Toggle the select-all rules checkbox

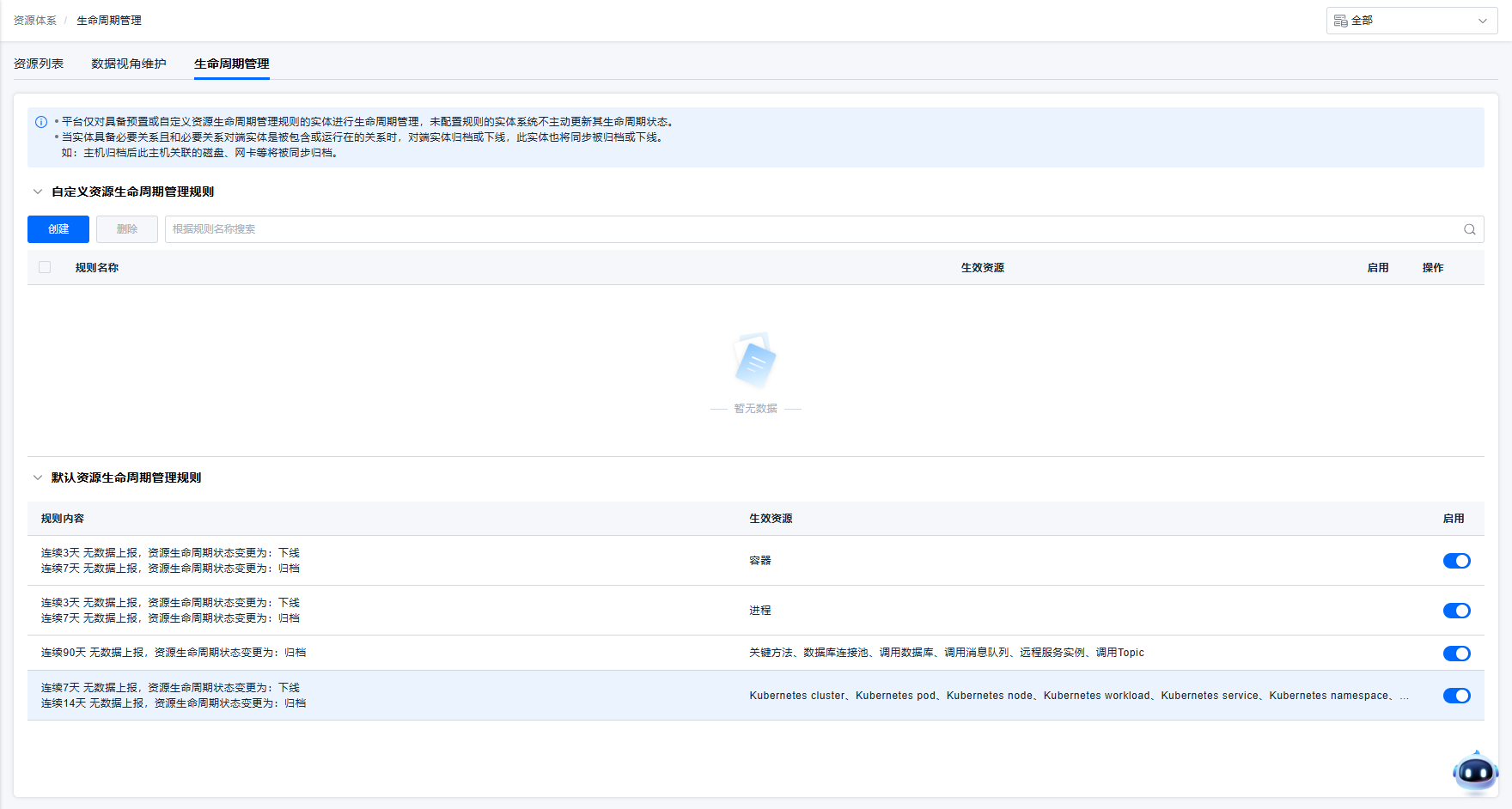click(x=45, y=268)
